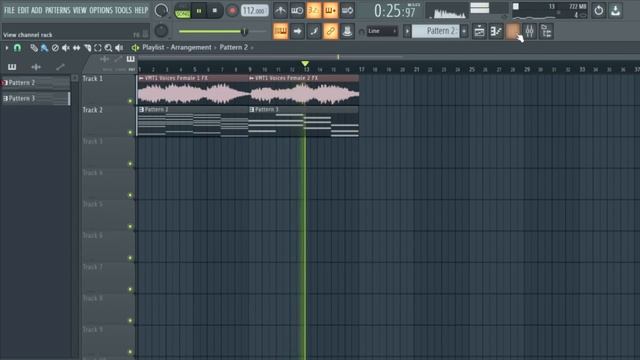Click the previous pattern arrow button
The height and width of the screenshot is (360, 640).
pyautogui.click(x=407, y=31)
